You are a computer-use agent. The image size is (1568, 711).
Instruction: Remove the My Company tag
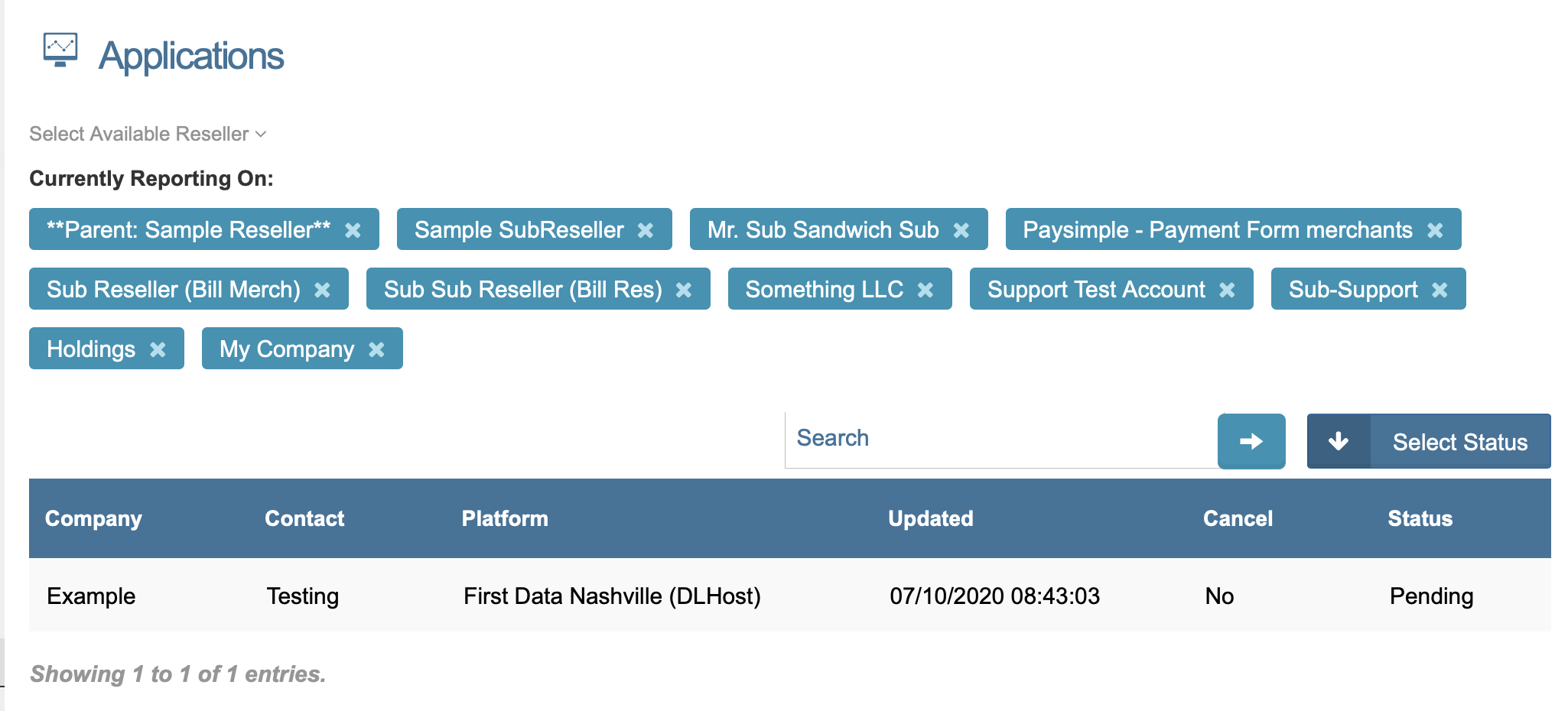(x=376, y=349)
